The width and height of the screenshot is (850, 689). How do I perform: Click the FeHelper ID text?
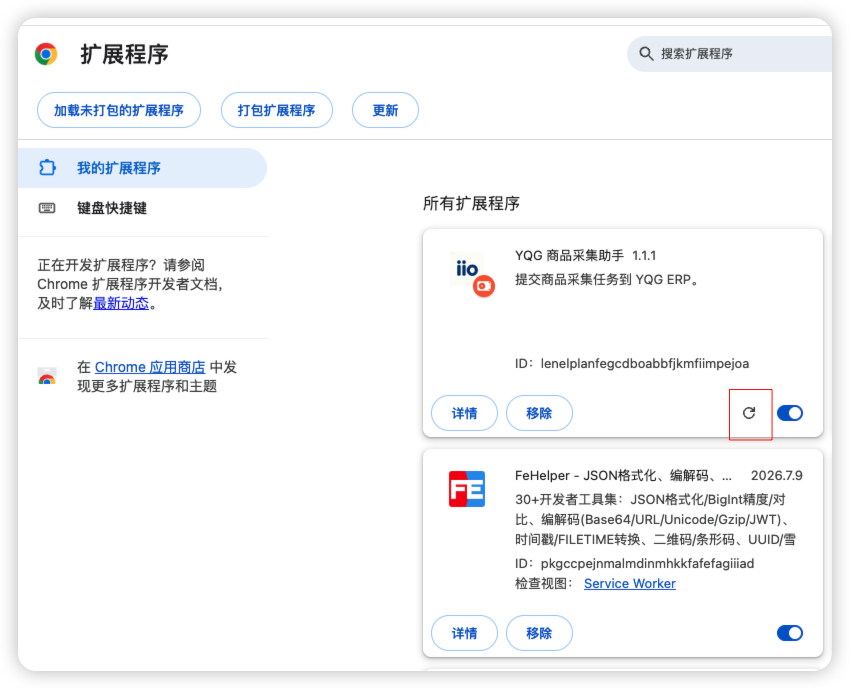tap(635, 564)
